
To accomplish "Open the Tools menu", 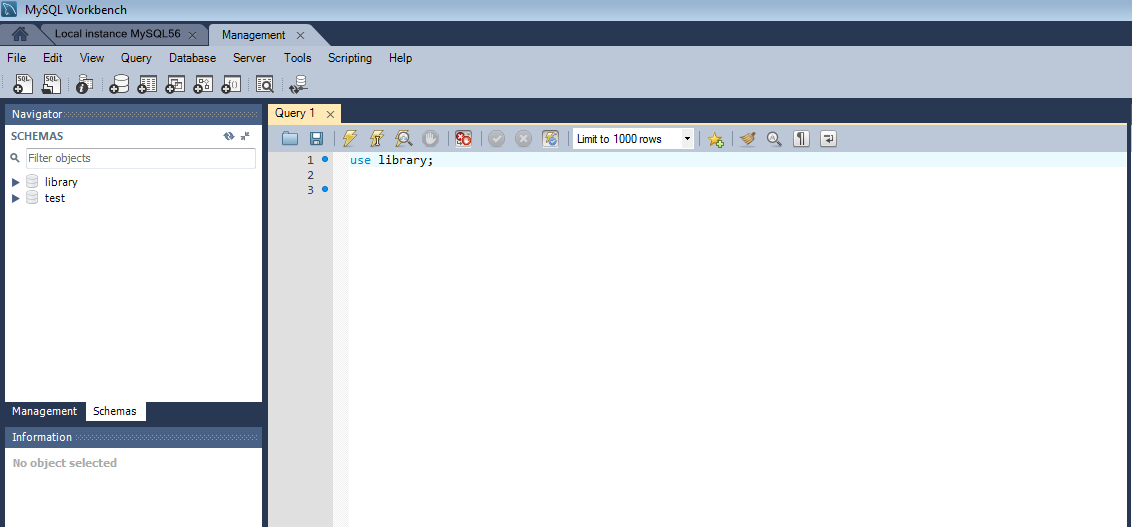I will pyautogui.click(x=297, y=58).
